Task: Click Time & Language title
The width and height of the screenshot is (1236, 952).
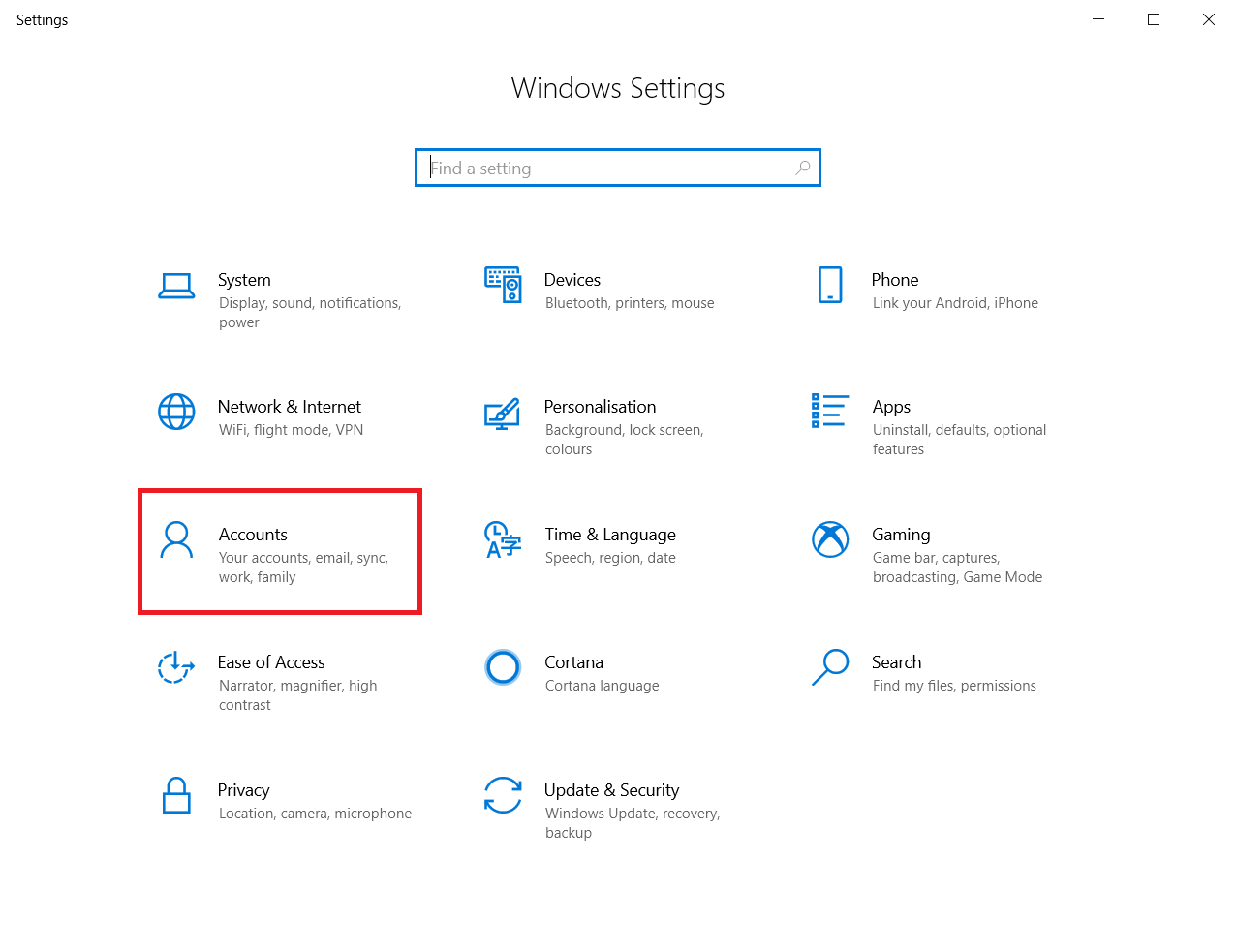Action: pos(610,536)
